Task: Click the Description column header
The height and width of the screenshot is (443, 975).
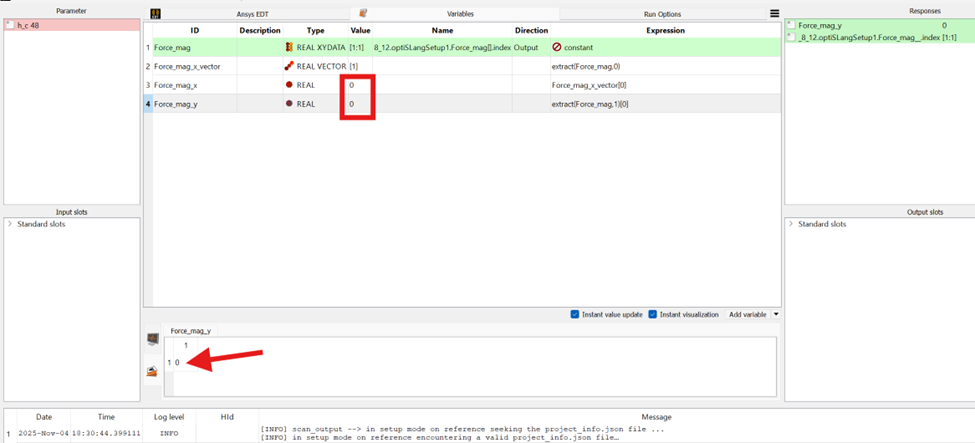Action: [x=260, y=30]
